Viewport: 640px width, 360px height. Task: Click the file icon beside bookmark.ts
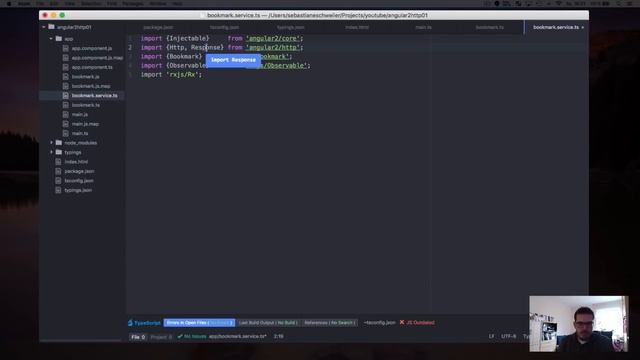(65, 105)
